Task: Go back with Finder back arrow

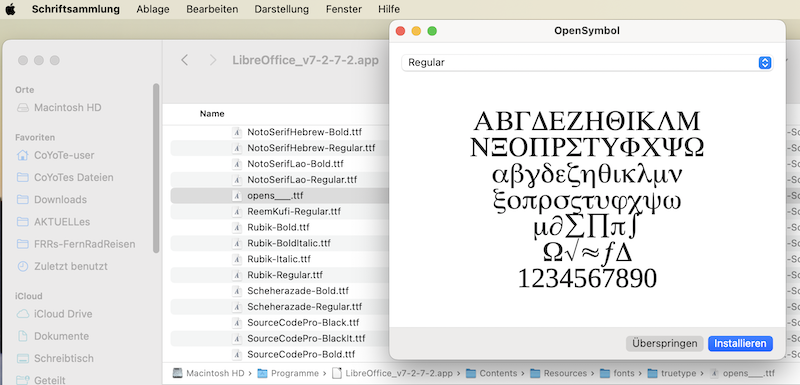Action: (185, 60)
